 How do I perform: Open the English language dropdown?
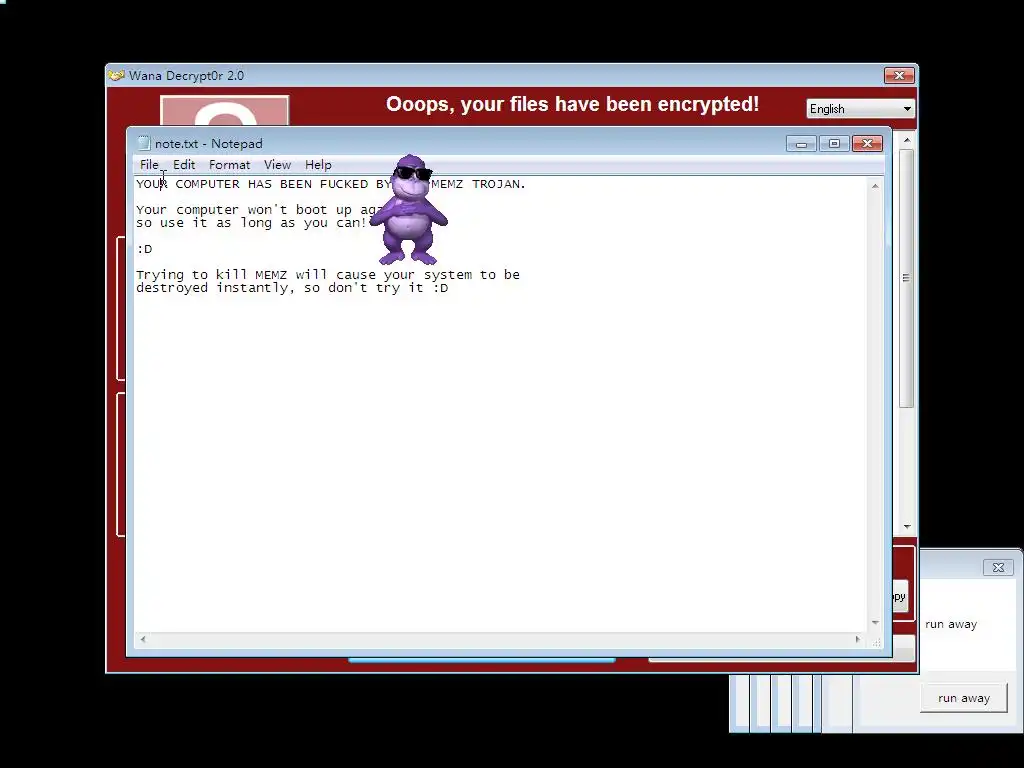point(860,109)
